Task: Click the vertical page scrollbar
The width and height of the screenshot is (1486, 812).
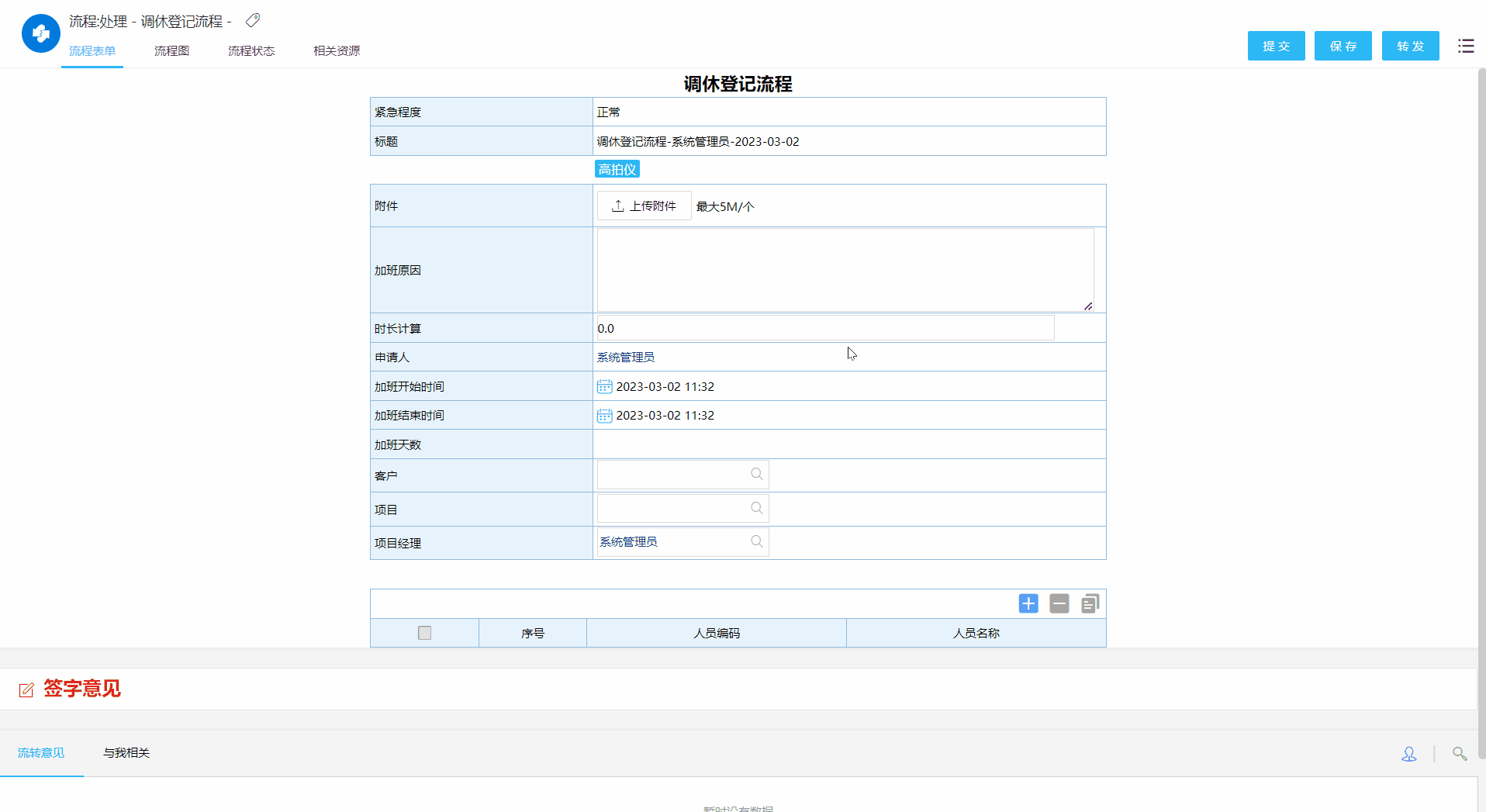Action: point(1481,413)
